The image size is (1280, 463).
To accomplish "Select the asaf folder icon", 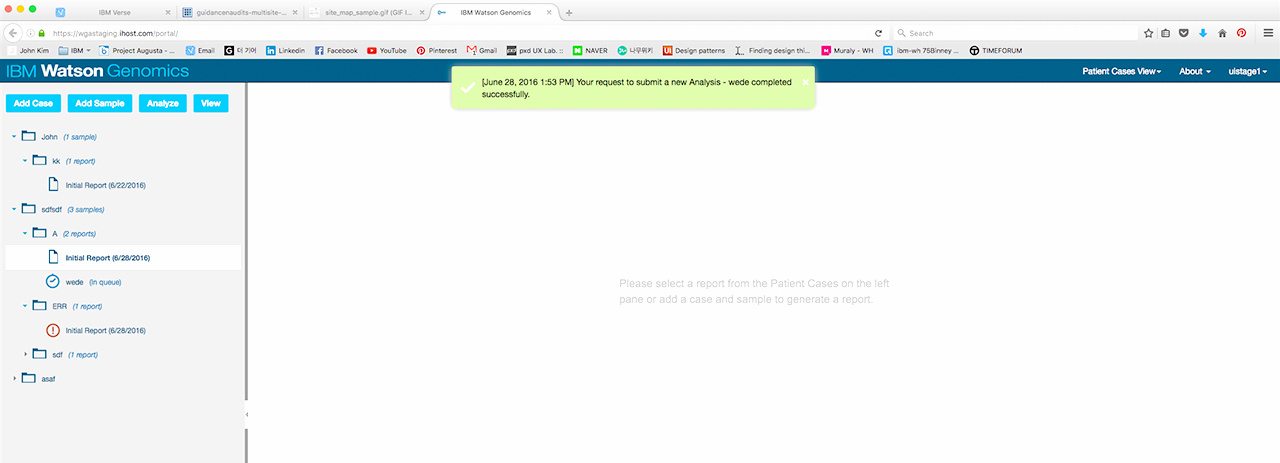I will [x=28, y=378].
